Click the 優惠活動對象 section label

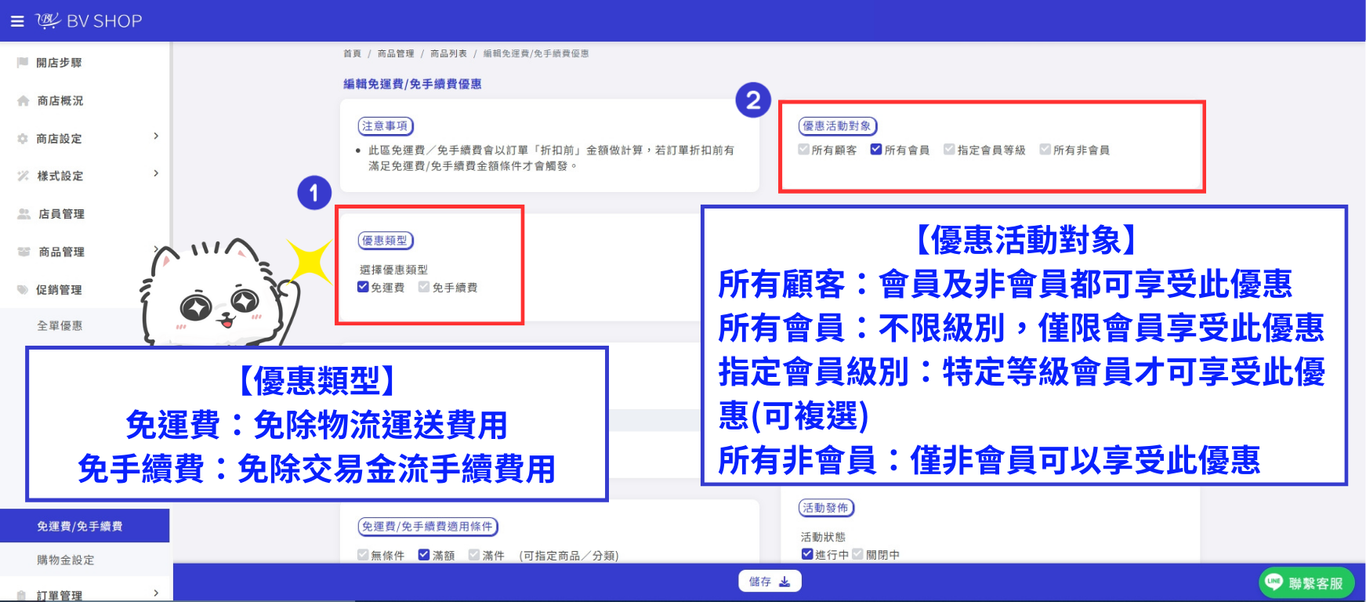click(x=840, y=126)
